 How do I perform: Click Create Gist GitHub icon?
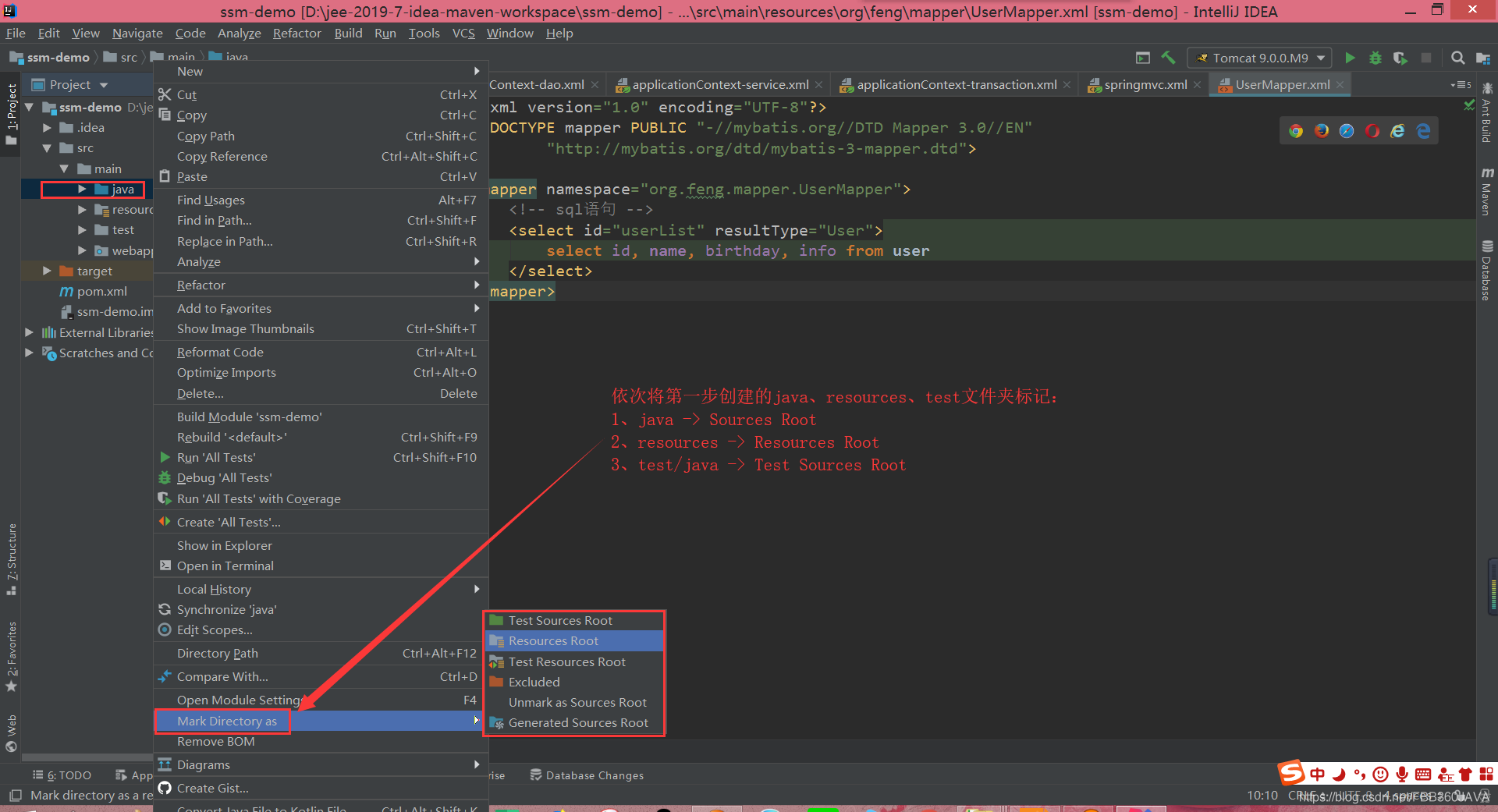(x=165, y=788)
